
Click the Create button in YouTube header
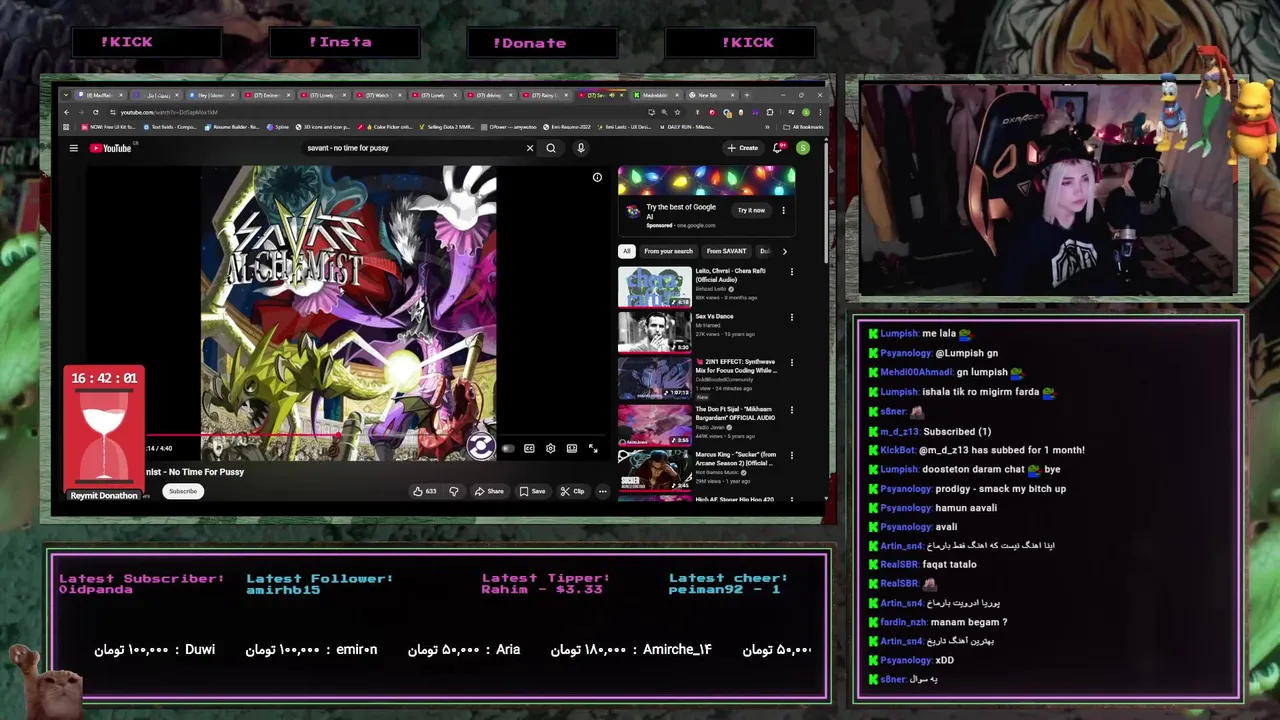tap(742, 148)
